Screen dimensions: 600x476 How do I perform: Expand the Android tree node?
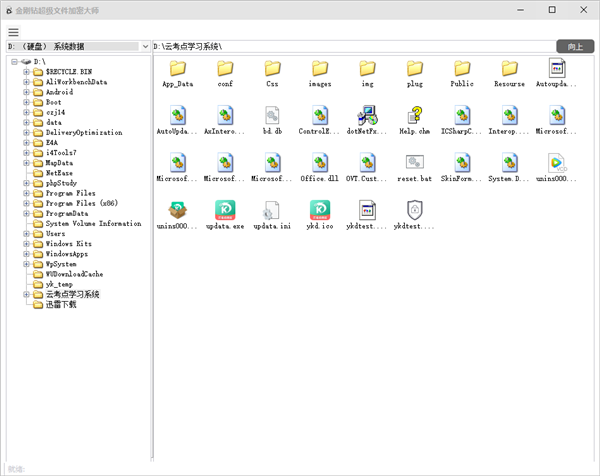26,92
